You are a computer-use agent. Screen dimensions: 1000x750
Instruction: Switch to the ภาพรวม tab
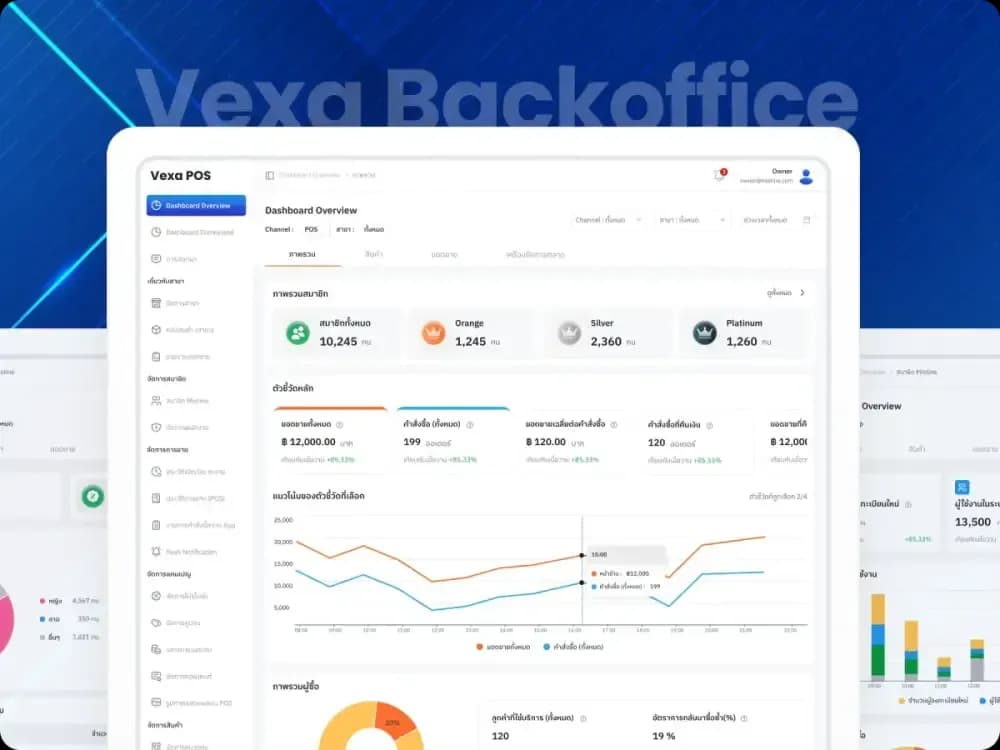302,254
